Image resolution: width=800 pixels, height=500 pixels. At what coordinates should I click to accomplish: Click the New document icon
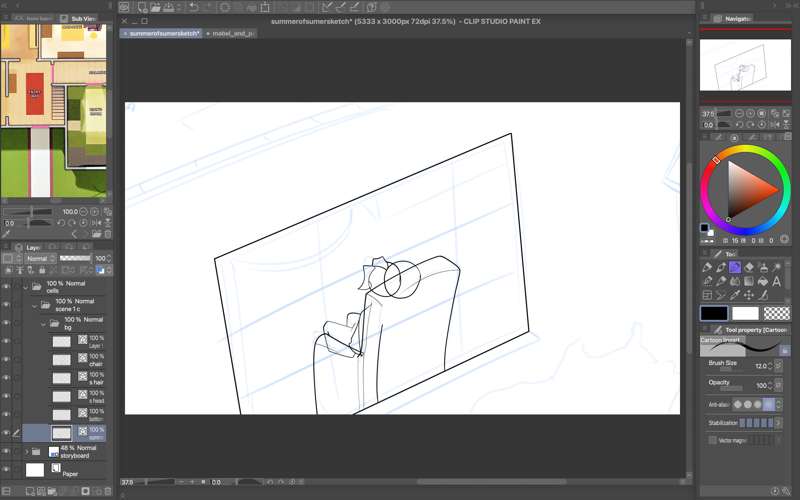142,7
